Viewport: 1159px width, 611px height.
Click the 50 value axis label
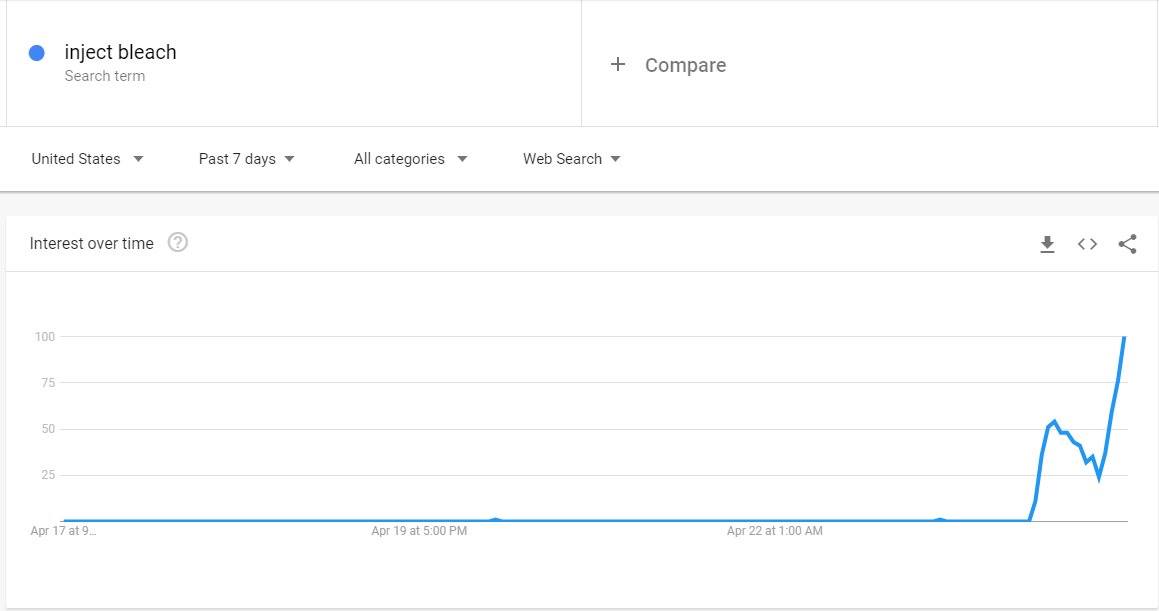48,429
